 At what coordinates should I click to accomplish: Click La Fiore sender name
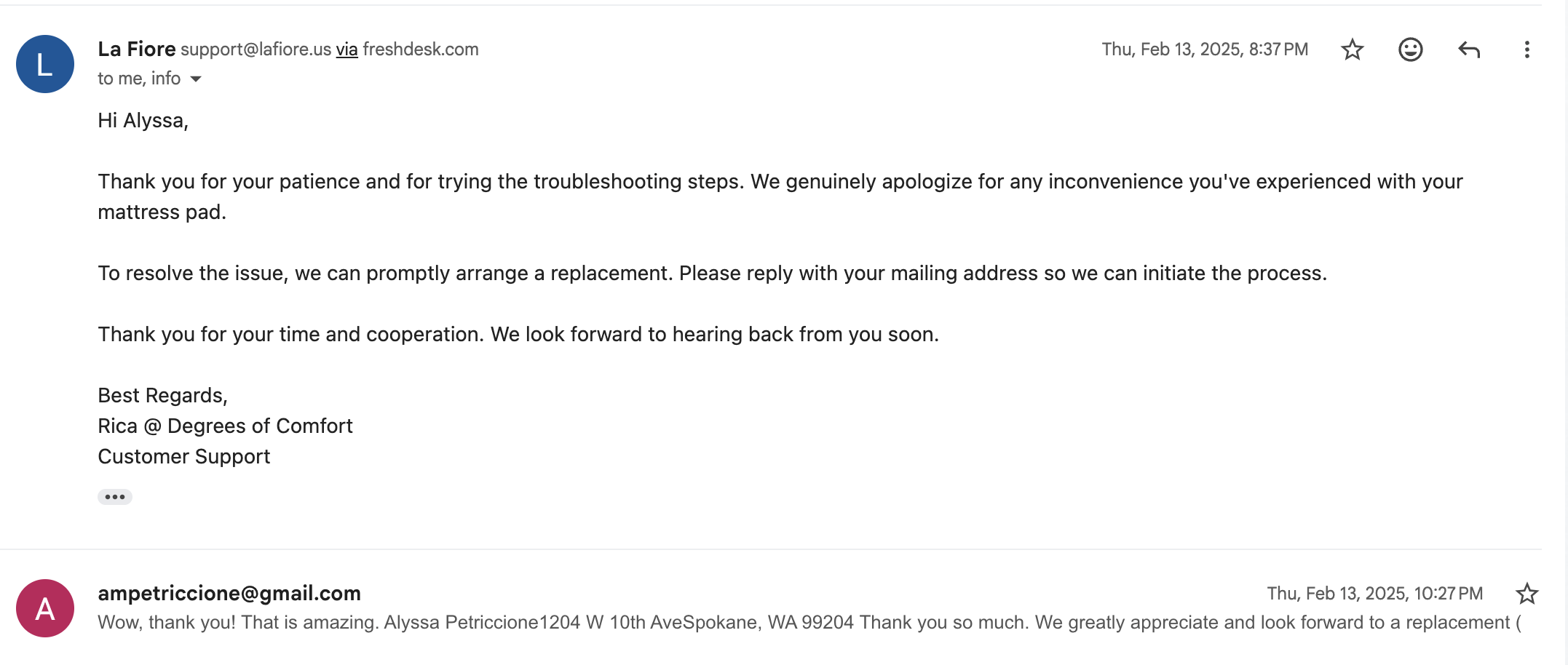pos(137,49)
